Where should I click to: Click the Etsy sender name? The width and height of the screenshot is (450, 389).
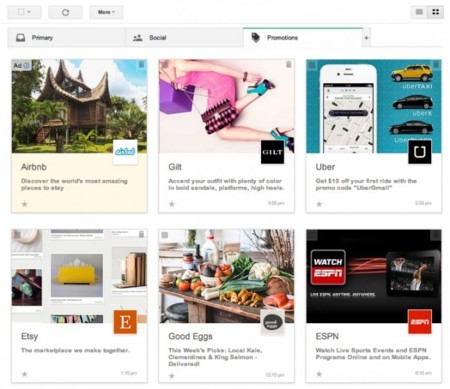pos(29,336)
